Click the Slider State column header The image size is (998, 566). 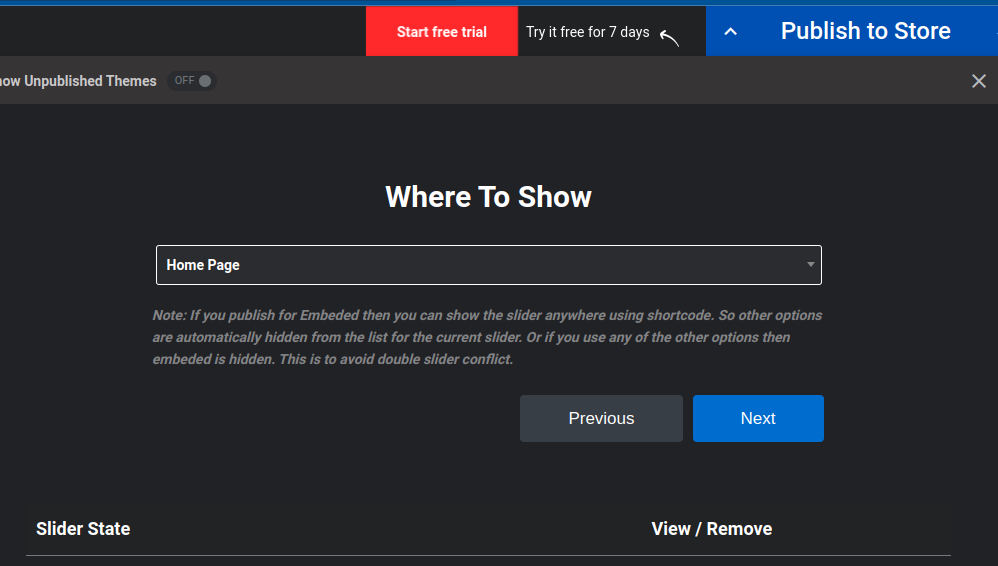pyautogui.click(x=83, y=528)
